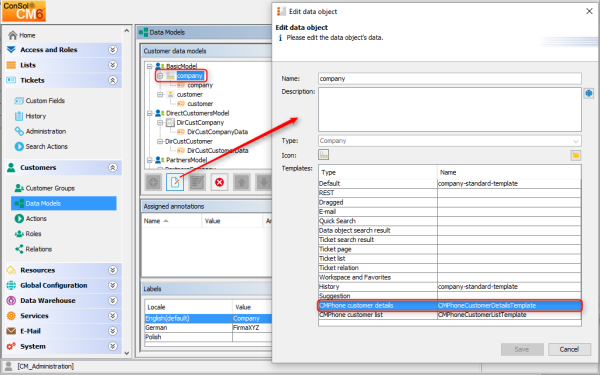Click the add data object plus icon
This screenshot has width=600, height=375.
153,182
